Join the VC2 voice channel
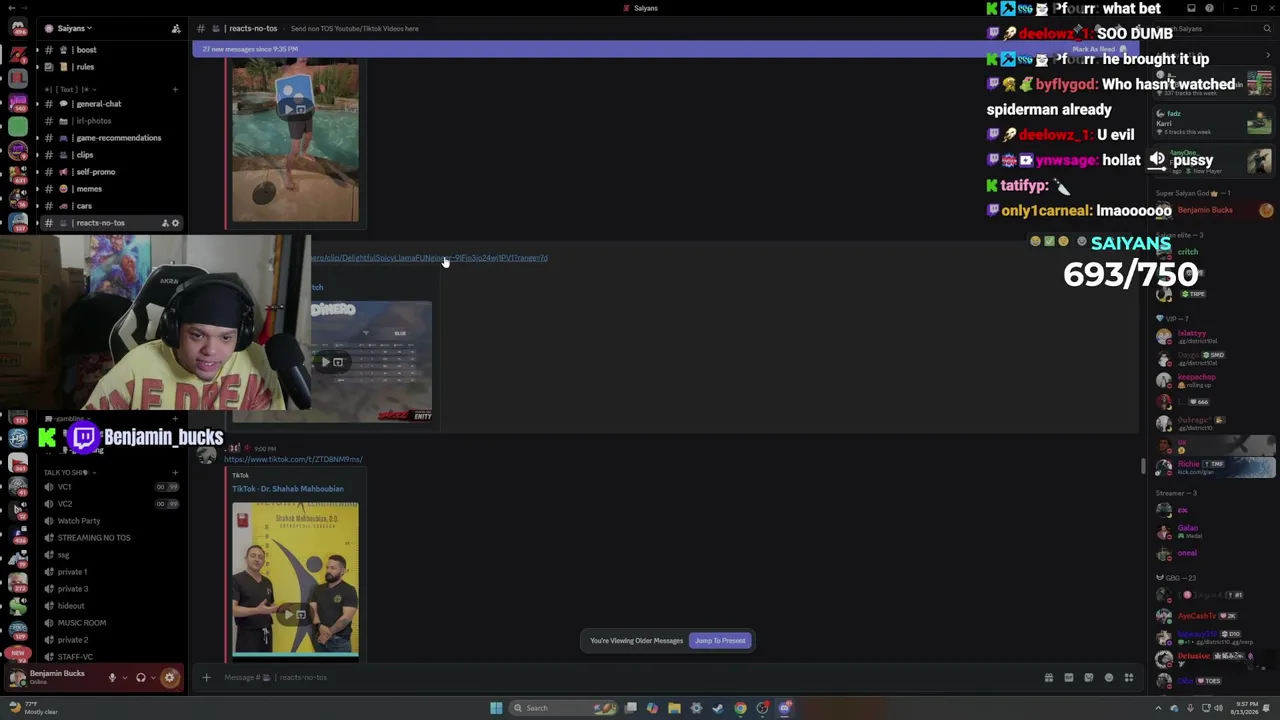Viewport: 1280px width, 720px height. [x=110, y=504]
